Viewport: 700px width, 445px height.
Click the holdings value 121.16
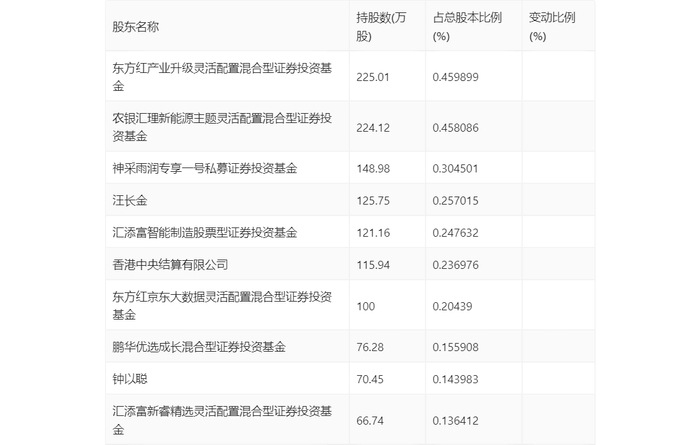(x=373, y=233)
